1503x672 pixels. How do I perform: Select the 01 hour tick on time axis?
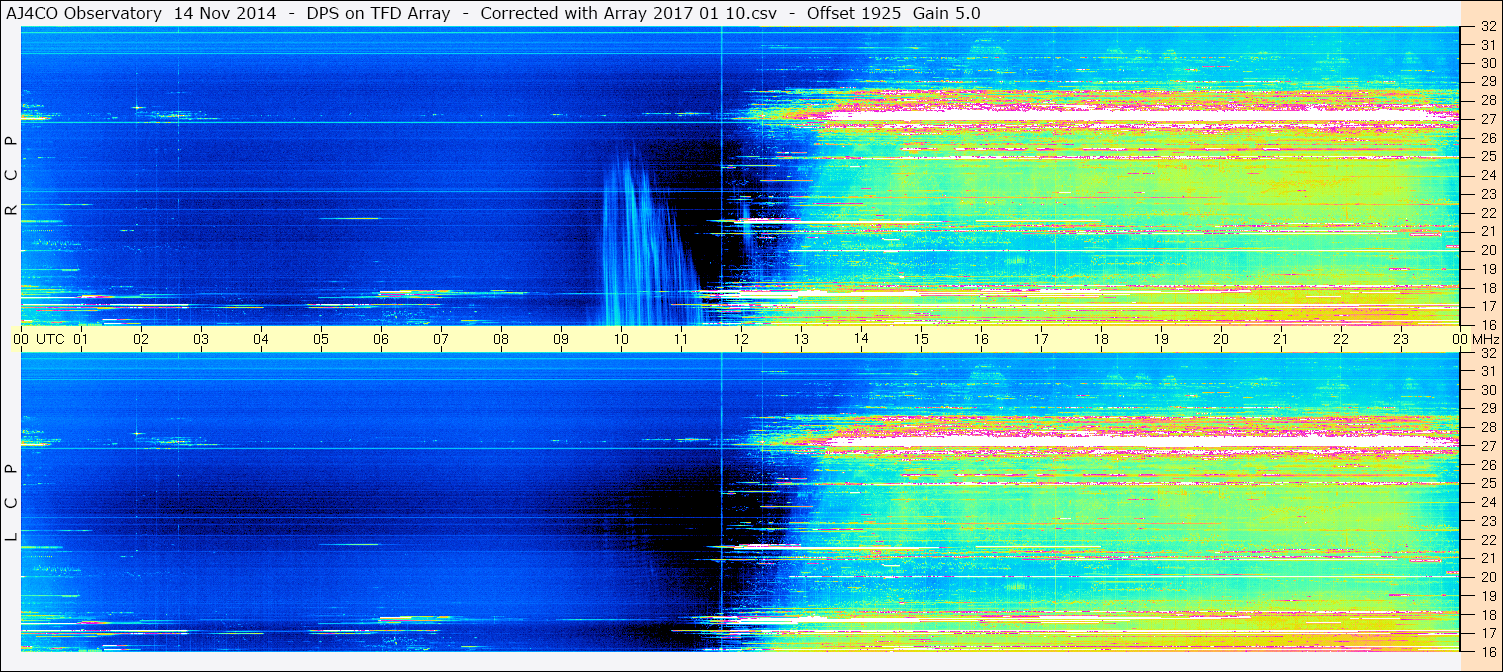[x=81, y=339]
